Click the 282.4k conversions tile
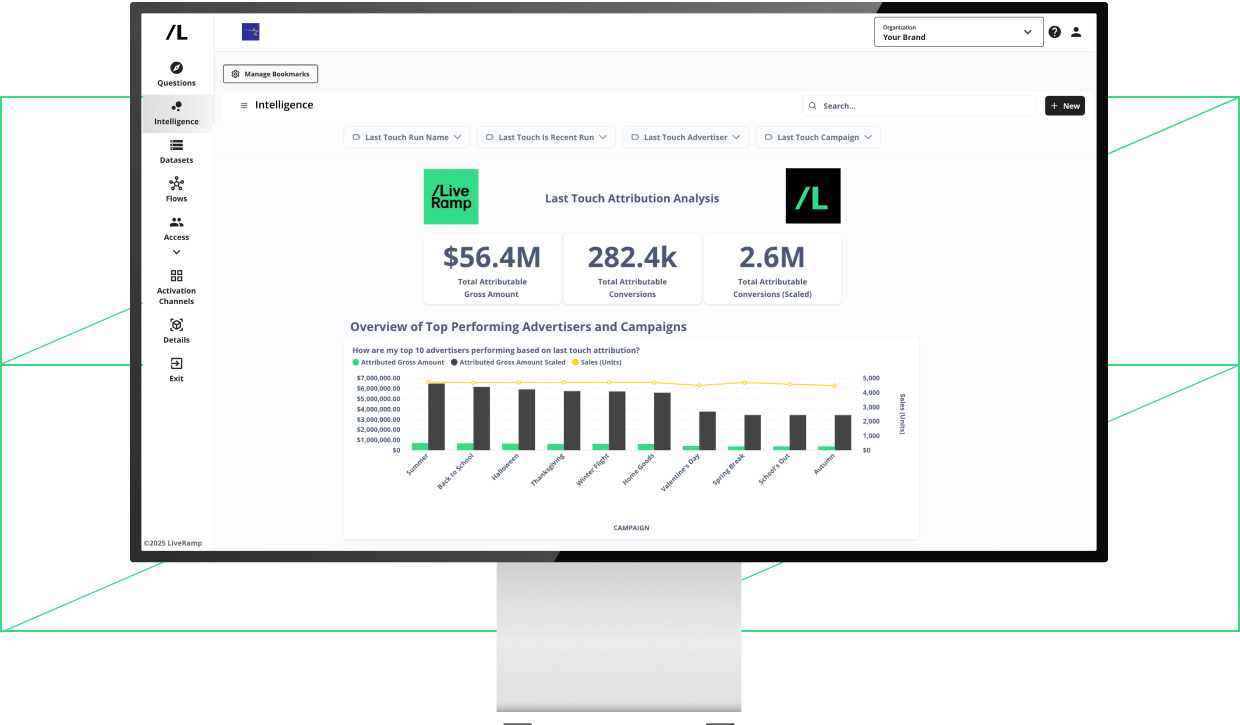 [632, 269]
